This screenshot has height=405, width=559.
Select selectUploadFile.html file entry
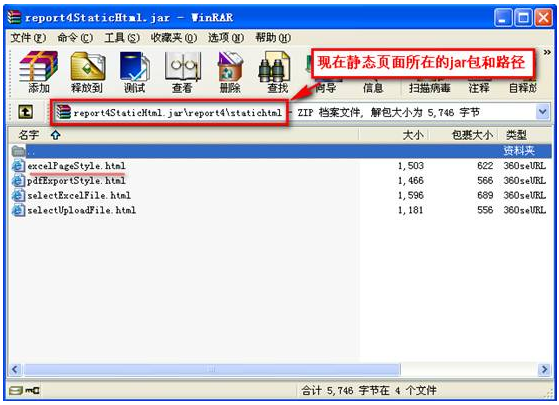[81, 210]
